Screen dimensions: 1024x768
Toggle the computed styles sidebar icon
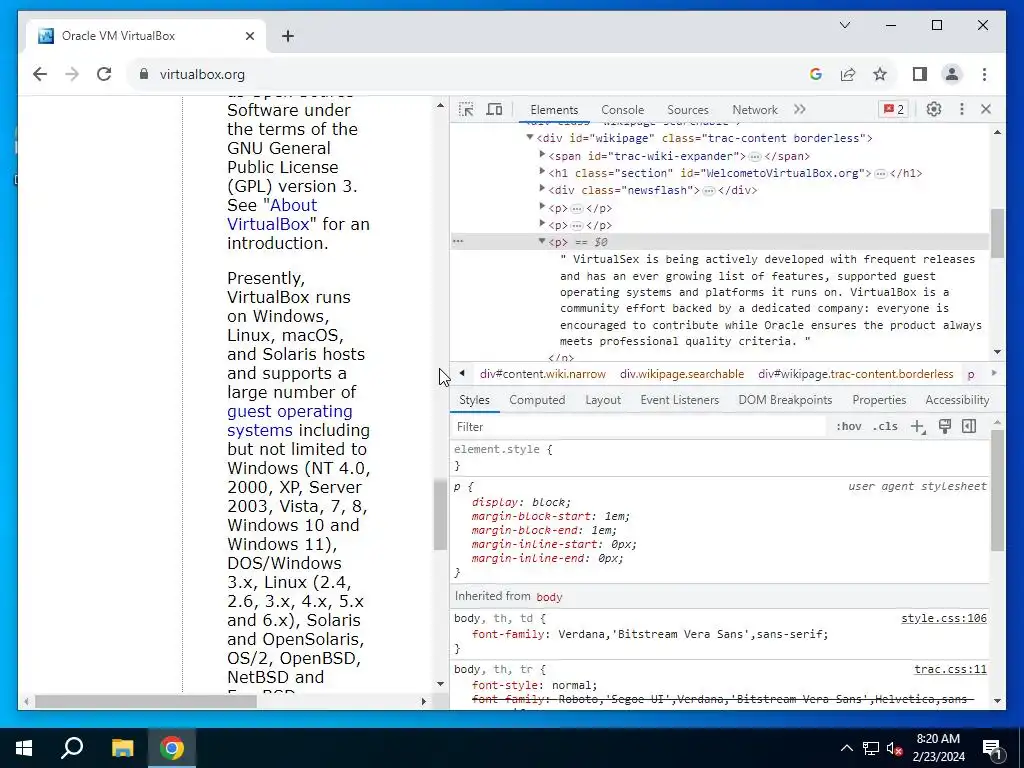coord(969,426)
